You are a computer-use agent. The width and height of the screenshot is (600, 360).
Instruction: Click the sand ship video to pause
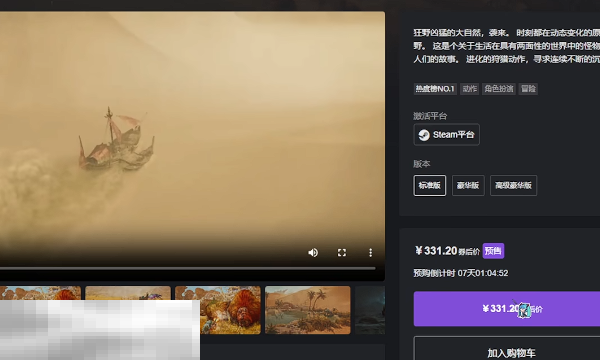coord(192,134)
